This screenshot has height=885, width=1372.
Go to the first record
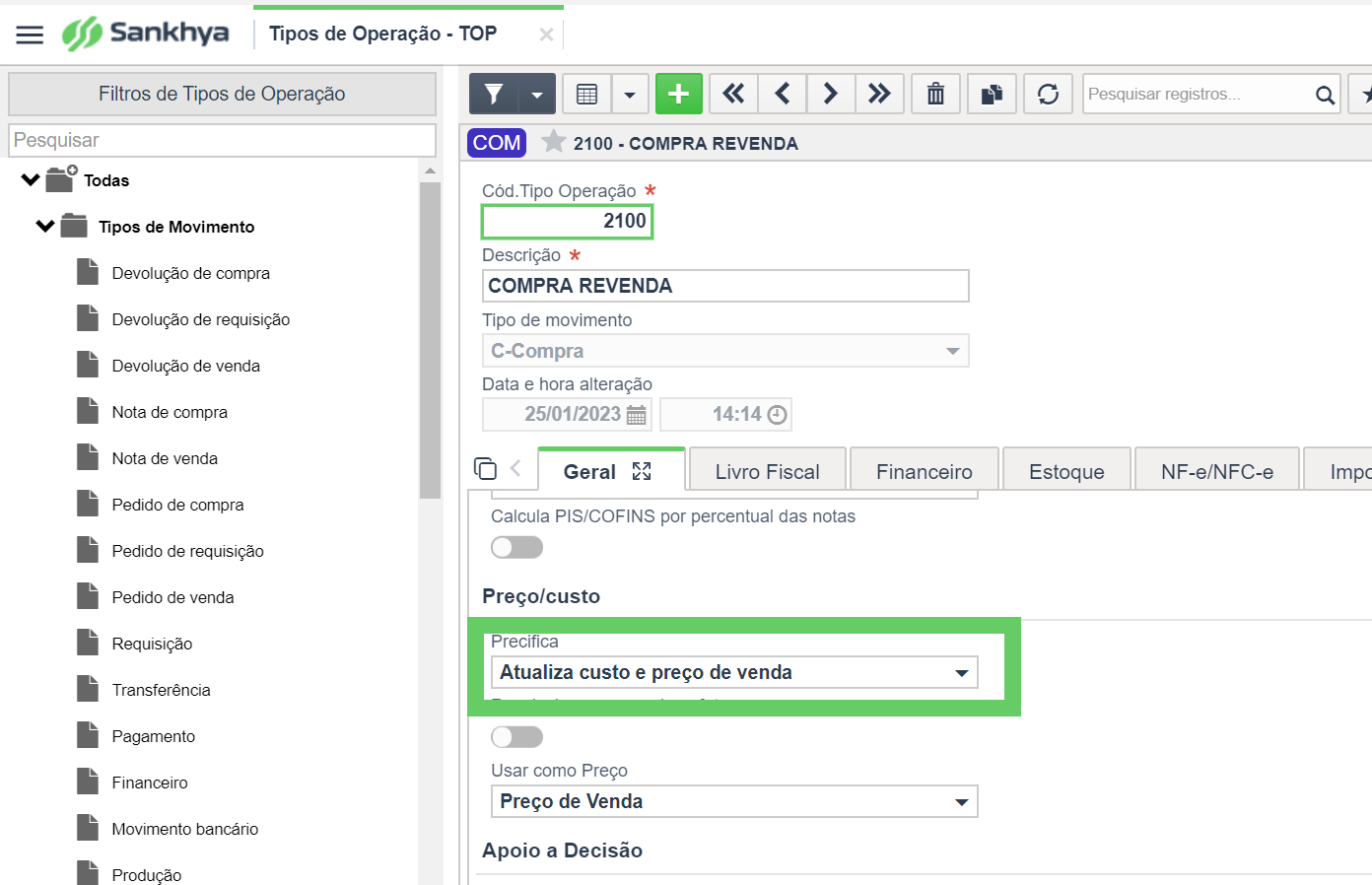coord(733,94)
